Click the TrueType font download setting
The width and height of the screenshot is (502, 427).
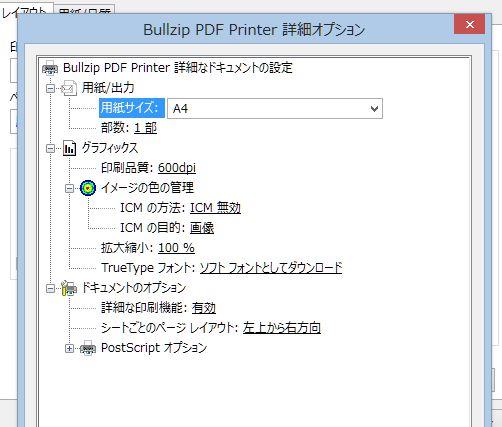pyautogui.click(x=271, y=268)
